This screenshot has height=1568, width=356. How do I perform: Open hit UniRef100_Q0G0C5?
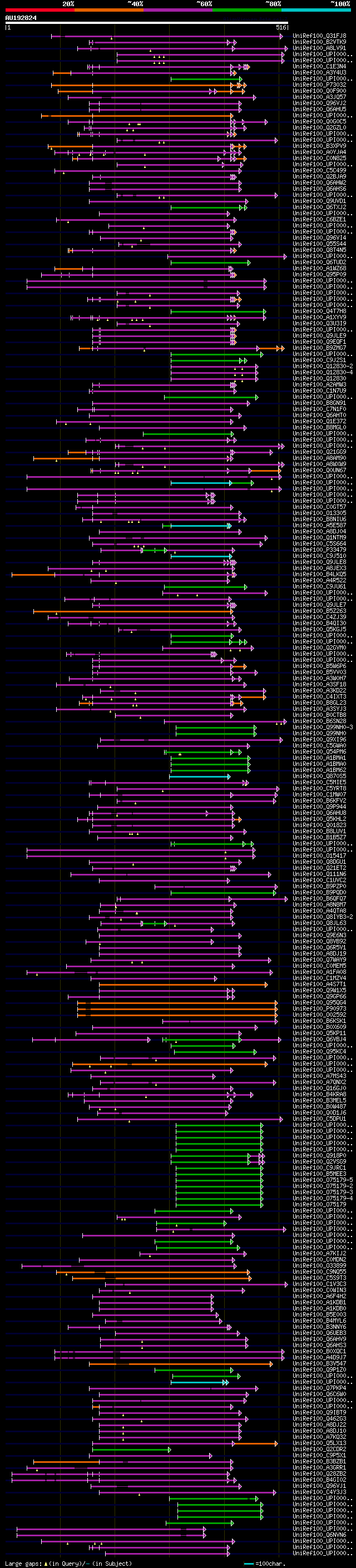319,121
